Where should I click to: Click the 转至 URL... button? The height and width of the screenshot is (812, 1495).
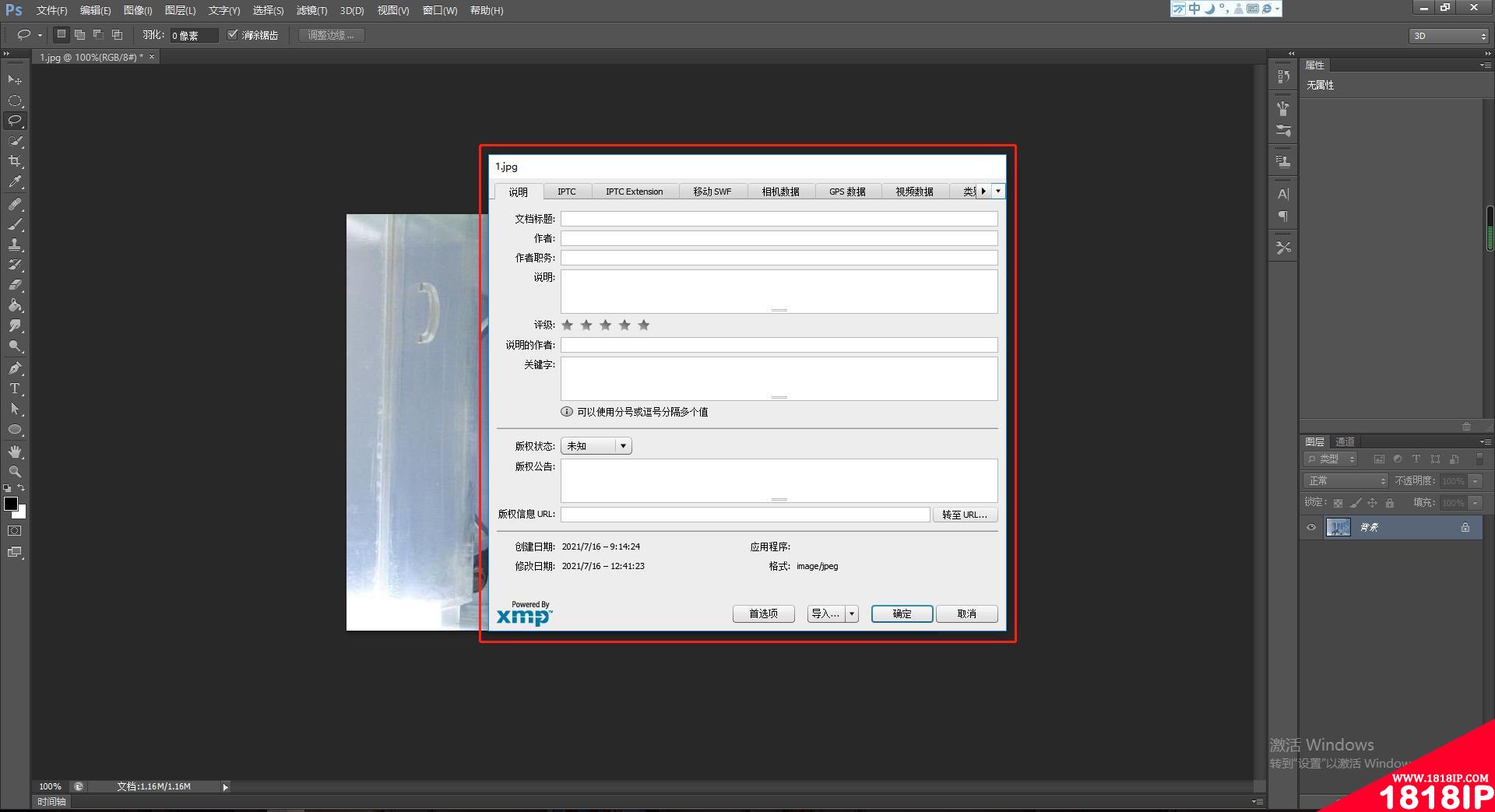(x=965, y=515)
